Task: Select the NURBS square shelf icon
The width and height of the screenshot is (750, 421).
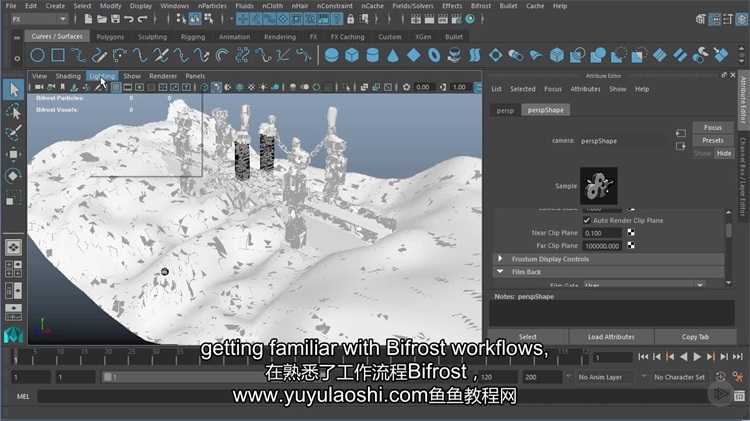Action: click(58, 55)
